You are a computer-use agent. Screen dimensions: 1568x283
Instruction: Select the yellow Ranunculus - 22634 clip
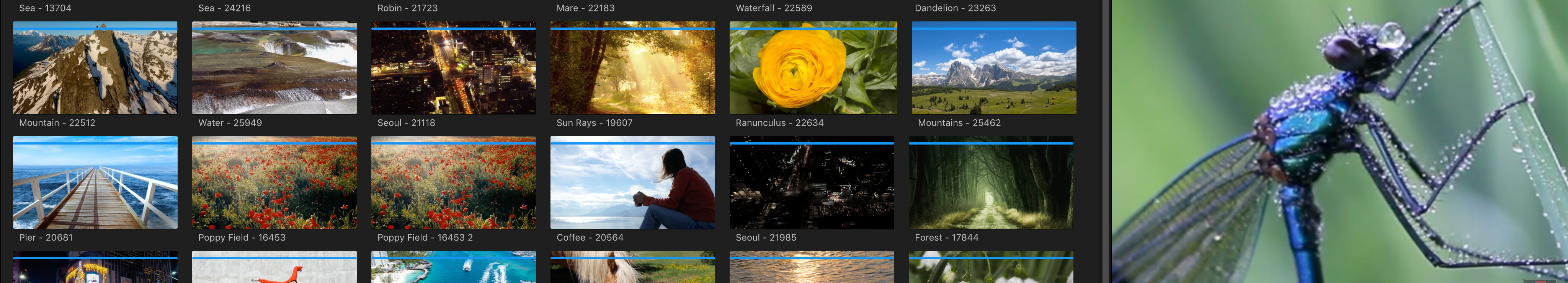click(x=813, y=68)
